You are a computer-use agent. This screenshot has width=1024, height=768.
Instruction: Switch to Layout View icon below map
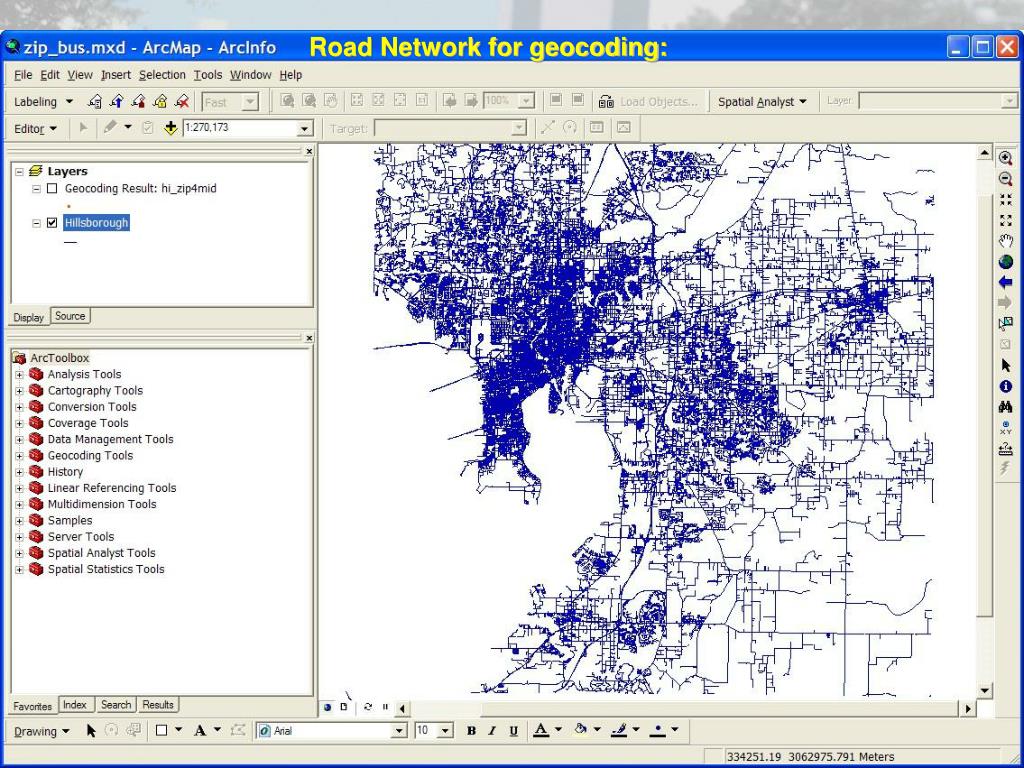tap(344, 707)
